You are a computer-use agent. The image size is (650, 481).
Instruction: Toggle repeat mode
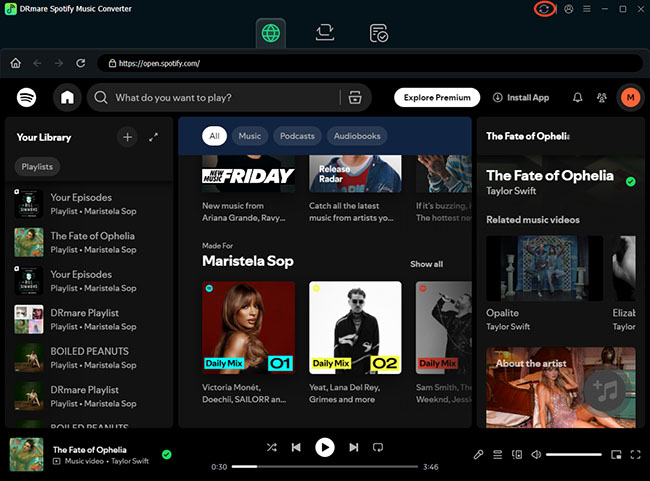click(x=378, y=447)
